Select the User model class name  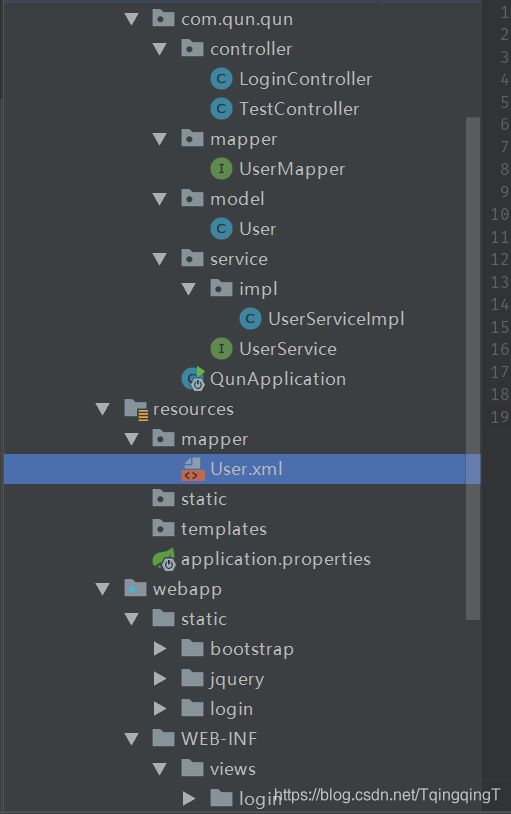[x=258, y=229]
